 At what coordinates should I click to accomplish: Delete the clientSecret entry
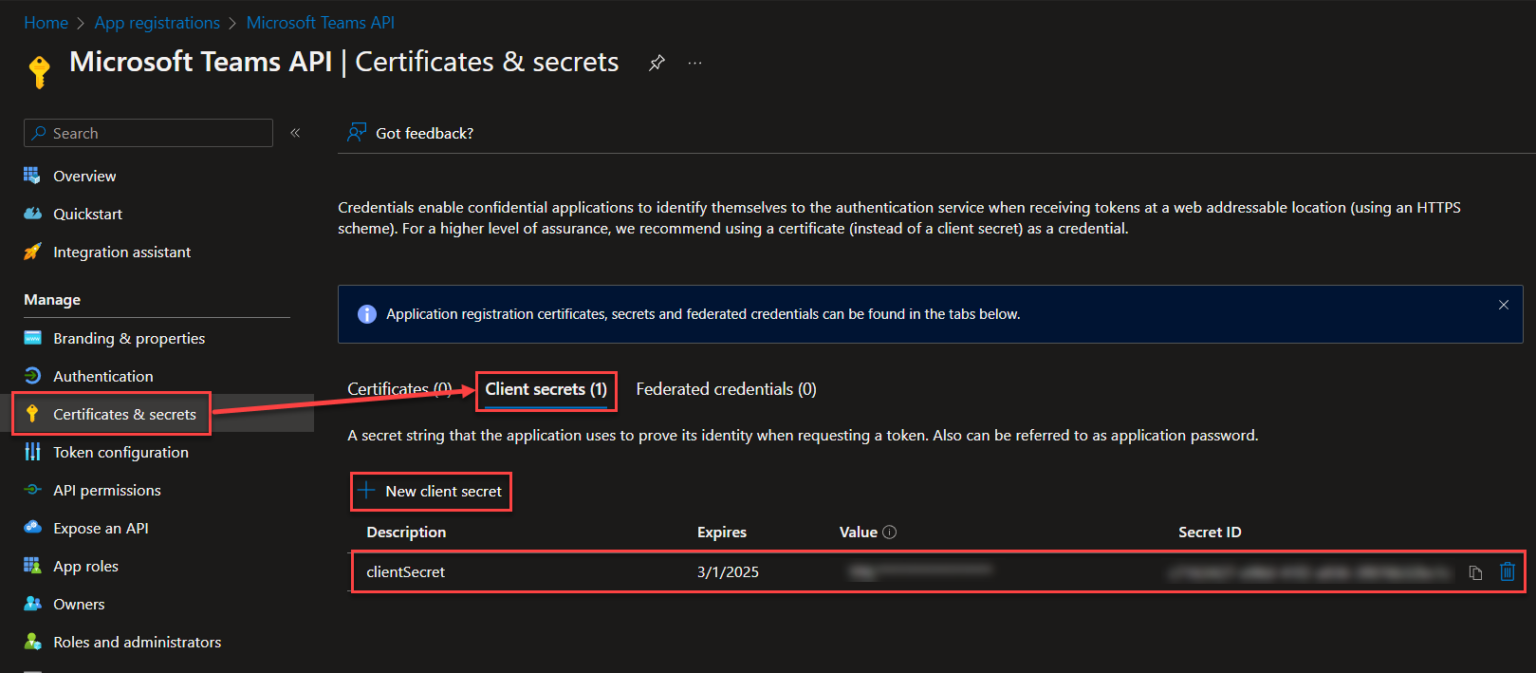point(1507,570)
